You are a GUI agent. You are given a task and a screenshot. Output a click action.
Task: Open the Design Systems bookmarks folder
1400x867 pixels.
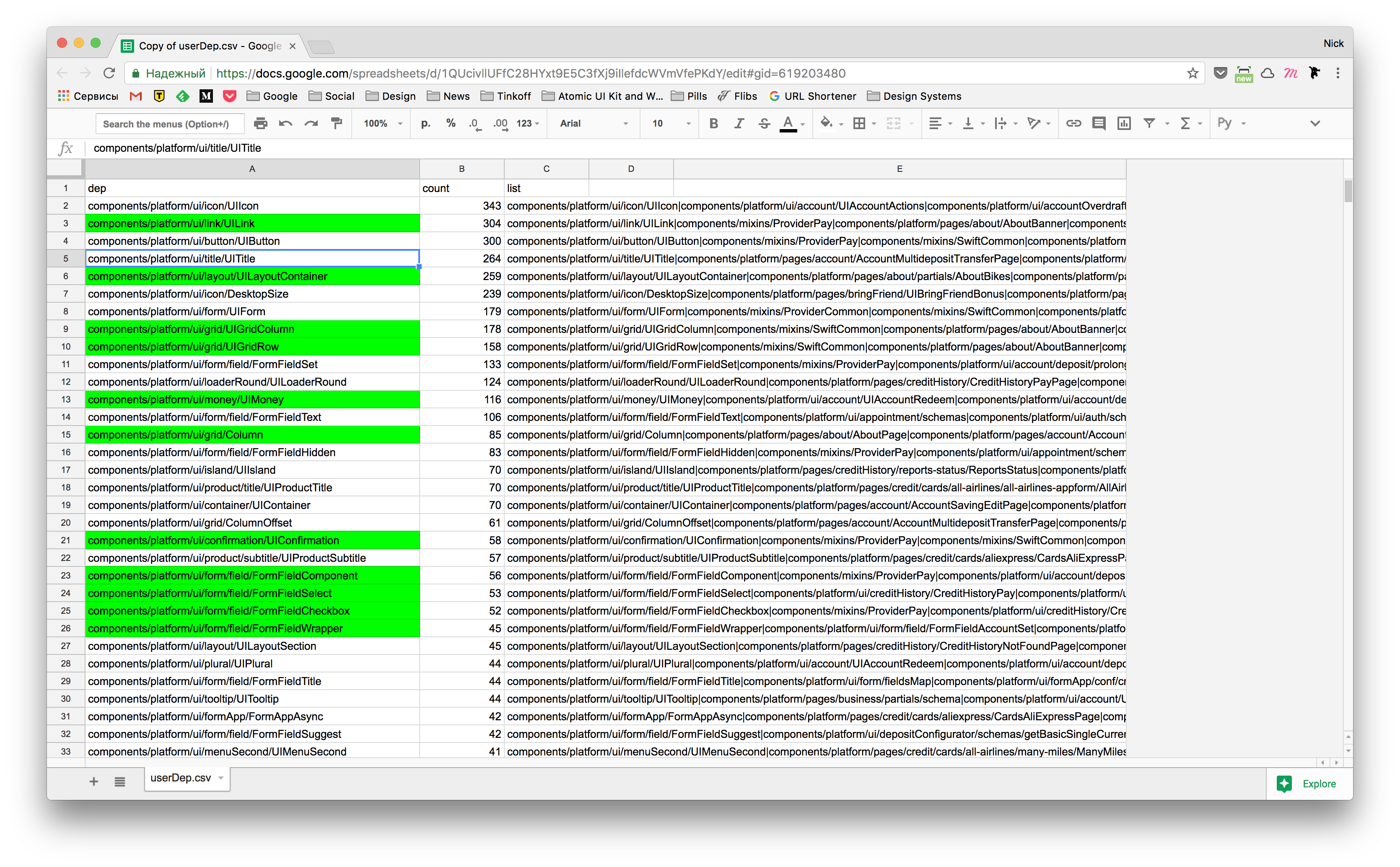coord(914,96)
